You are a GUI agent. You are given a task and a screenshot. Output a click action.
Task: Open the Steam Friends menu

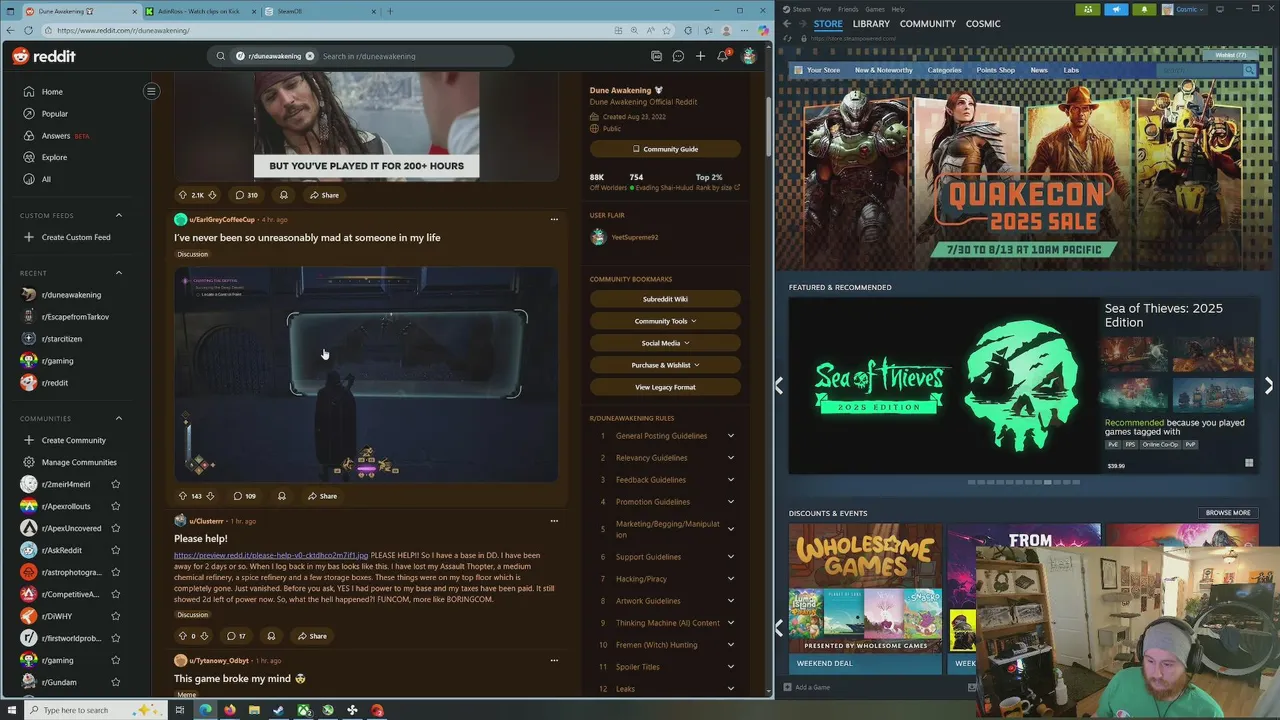(848, 9)
